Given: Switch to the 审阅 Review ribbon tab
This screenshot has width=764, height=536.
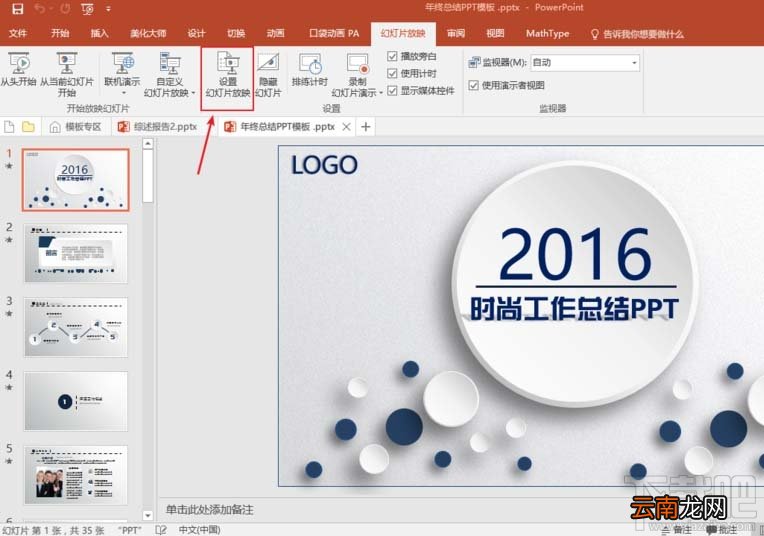Looking at the screenshot, I should click(x=456, y=33).
